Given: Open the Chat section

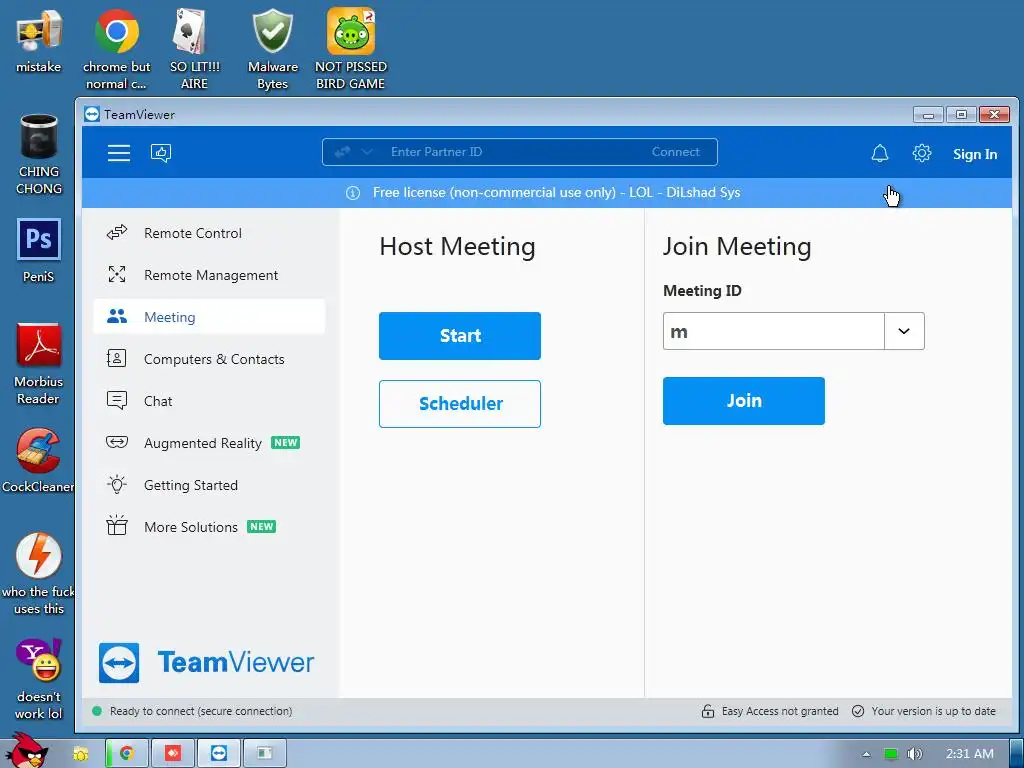Looking at the screenshot, I should coord(209,401).
